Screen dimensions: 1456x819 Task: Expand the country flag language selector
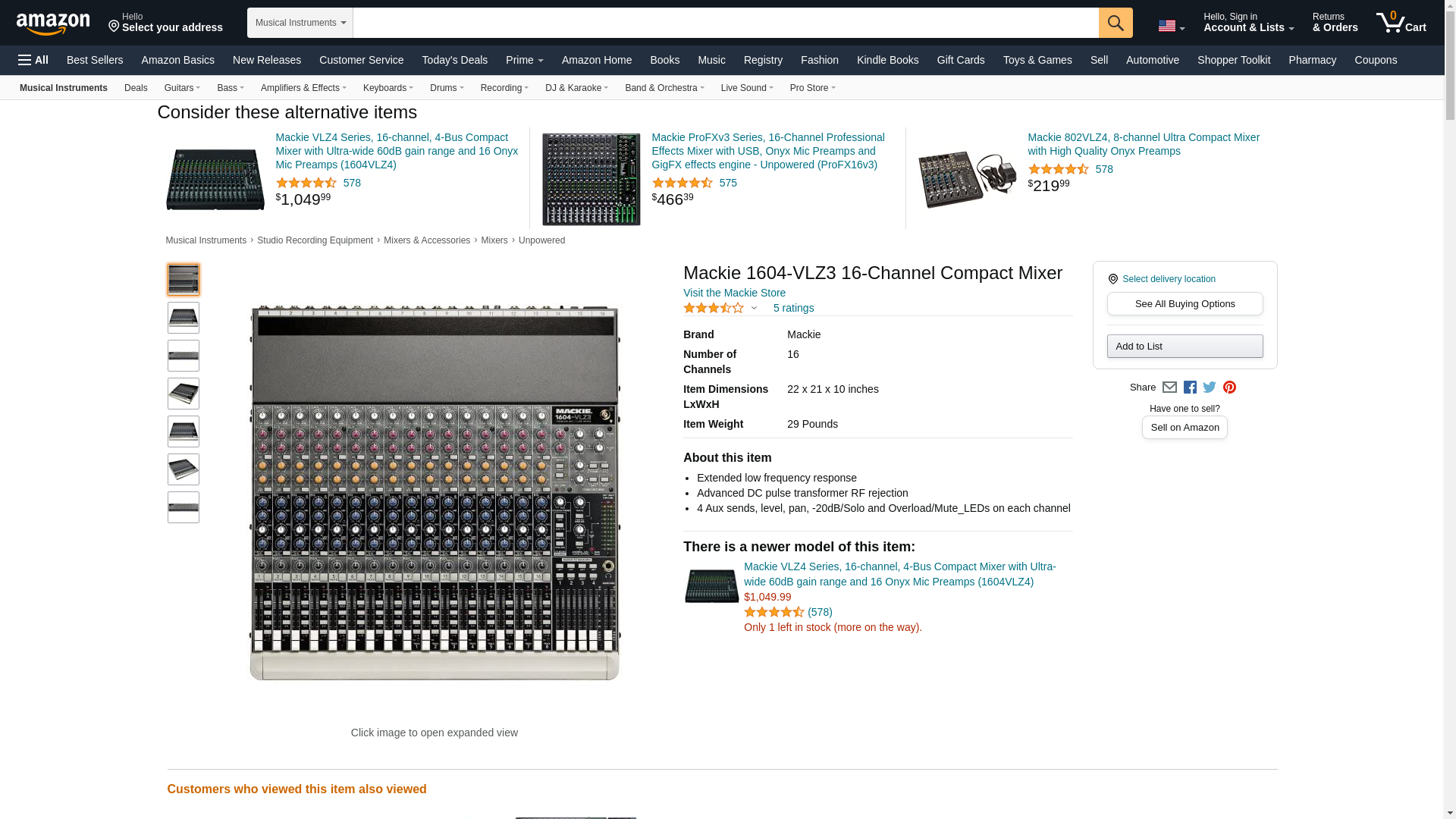click(1171, 27)
